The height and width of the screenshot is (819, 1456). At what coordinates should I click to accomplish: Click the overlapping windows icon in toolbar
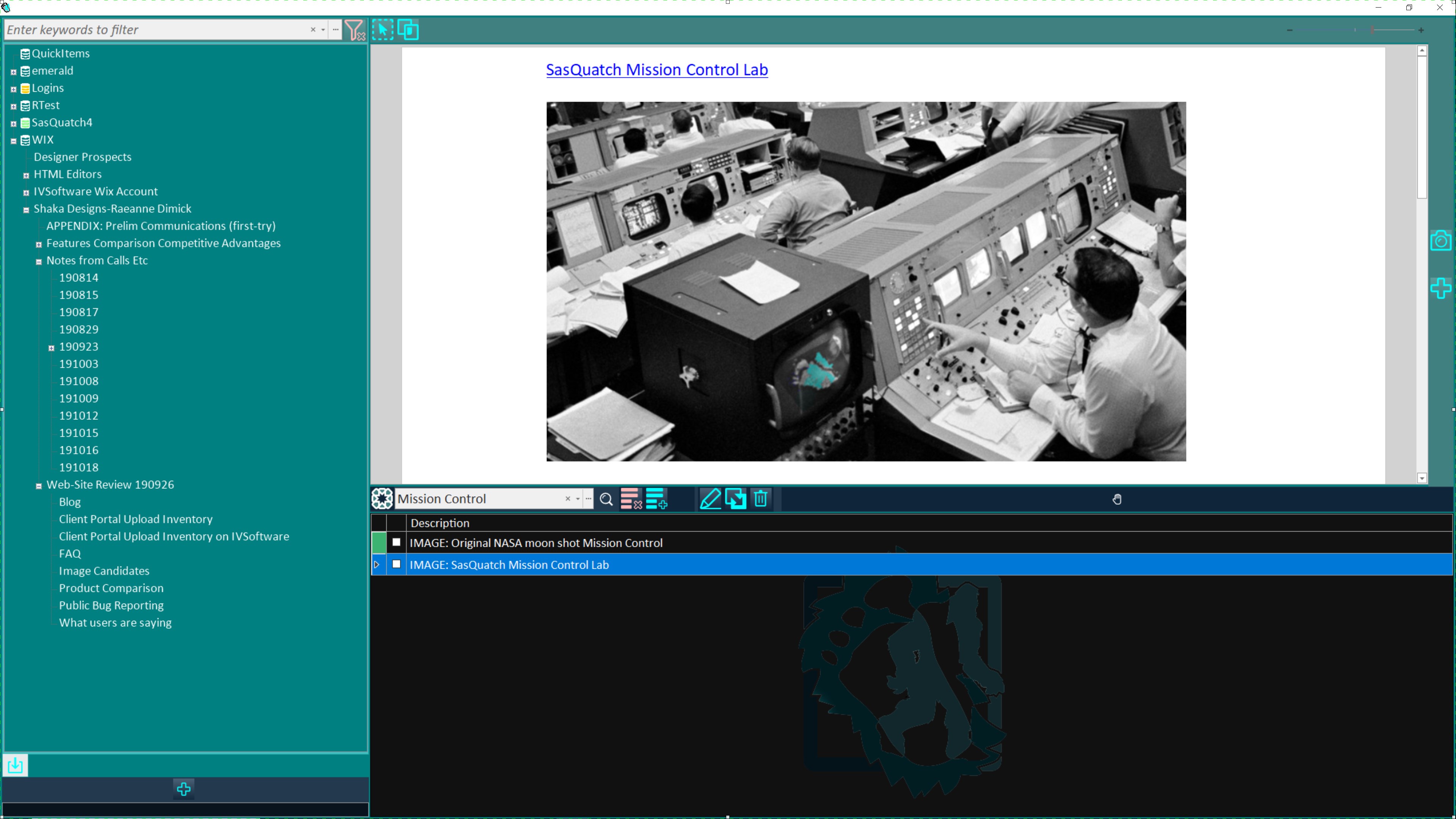408,30
